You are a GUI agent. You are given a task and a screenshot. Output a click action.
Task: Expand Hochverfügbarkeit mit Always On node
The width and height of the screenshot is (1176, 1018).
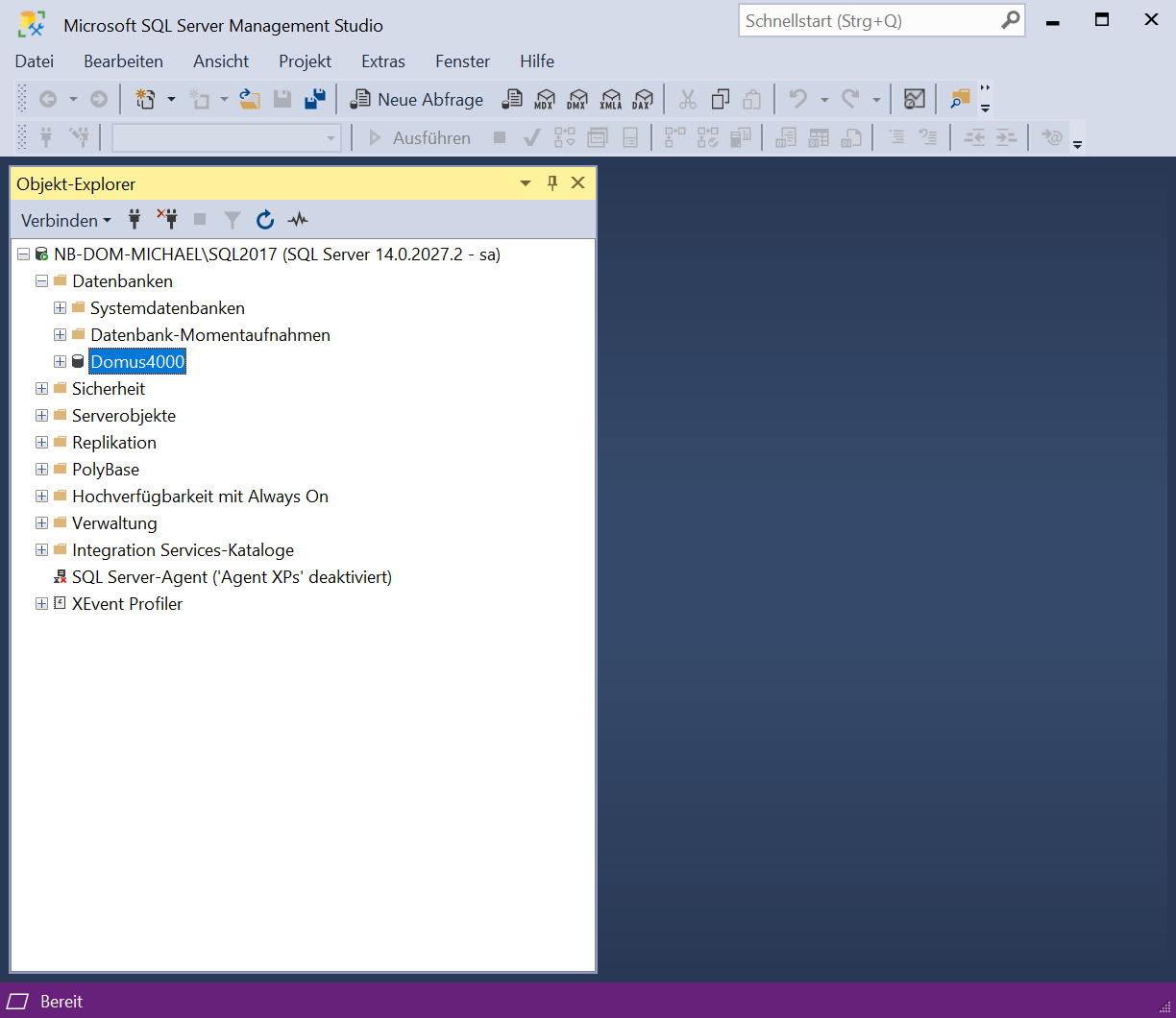41,497
